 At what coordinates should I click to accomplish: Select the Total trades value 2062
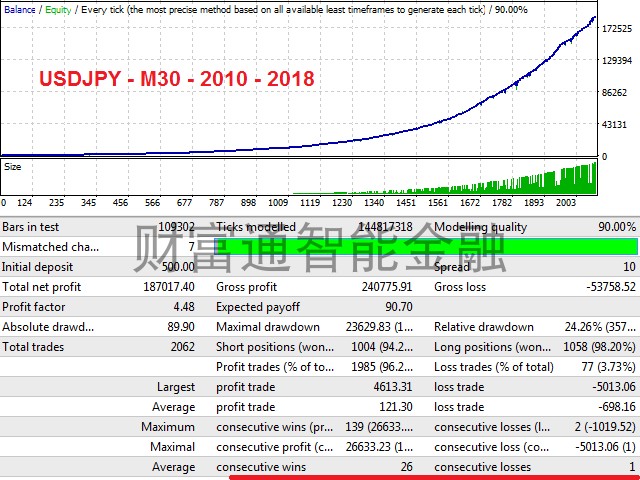point(182,347)
